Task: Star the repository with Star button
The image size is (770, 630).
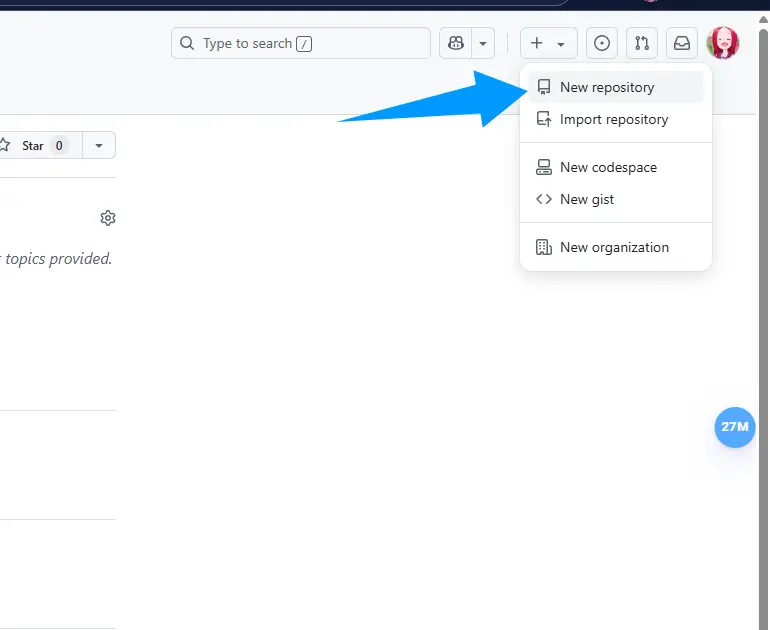Action: point(25,145)
